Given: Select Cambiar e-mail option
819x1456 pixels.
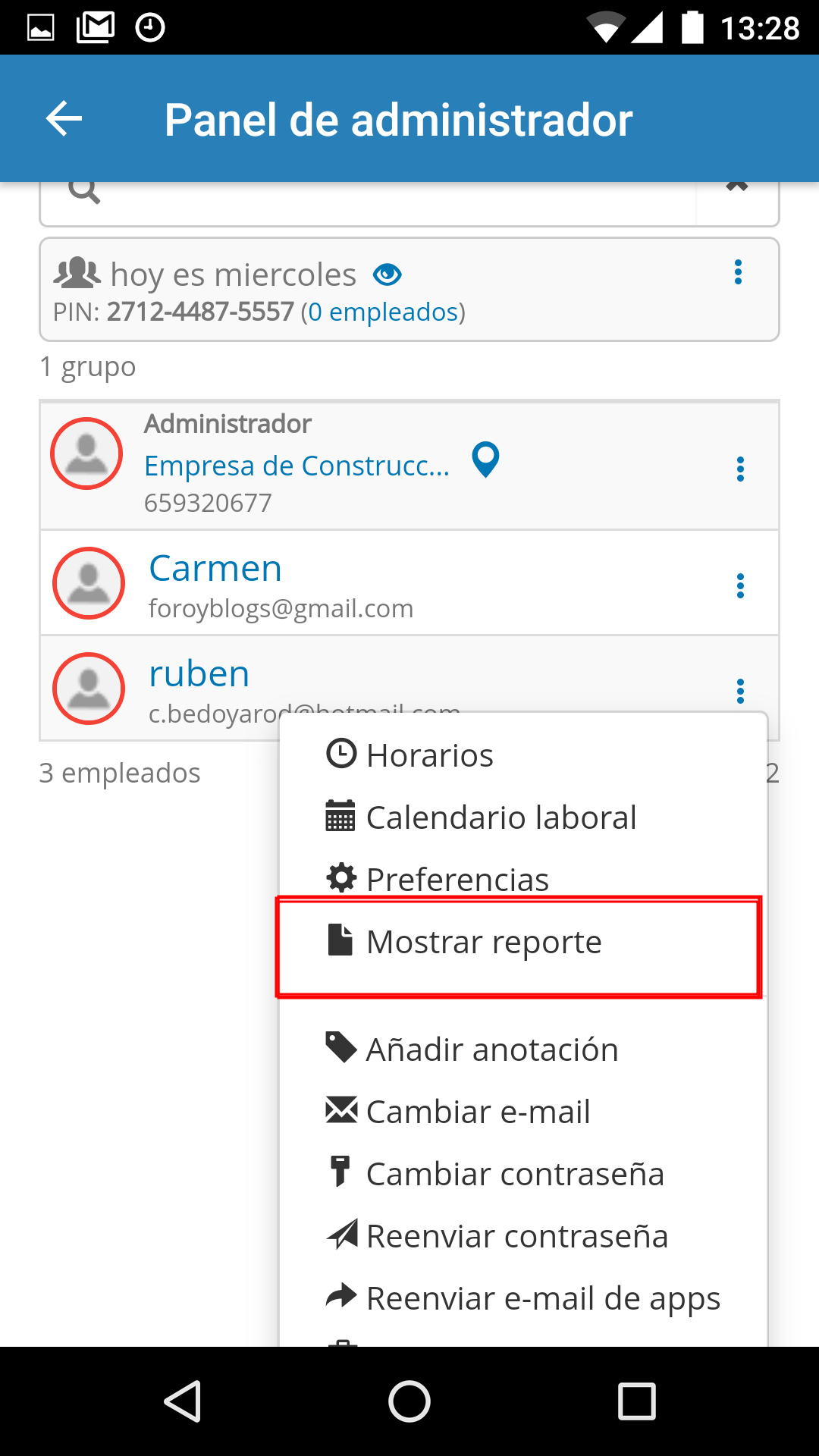Looking at the screenshot, I should click(478, 1112).
